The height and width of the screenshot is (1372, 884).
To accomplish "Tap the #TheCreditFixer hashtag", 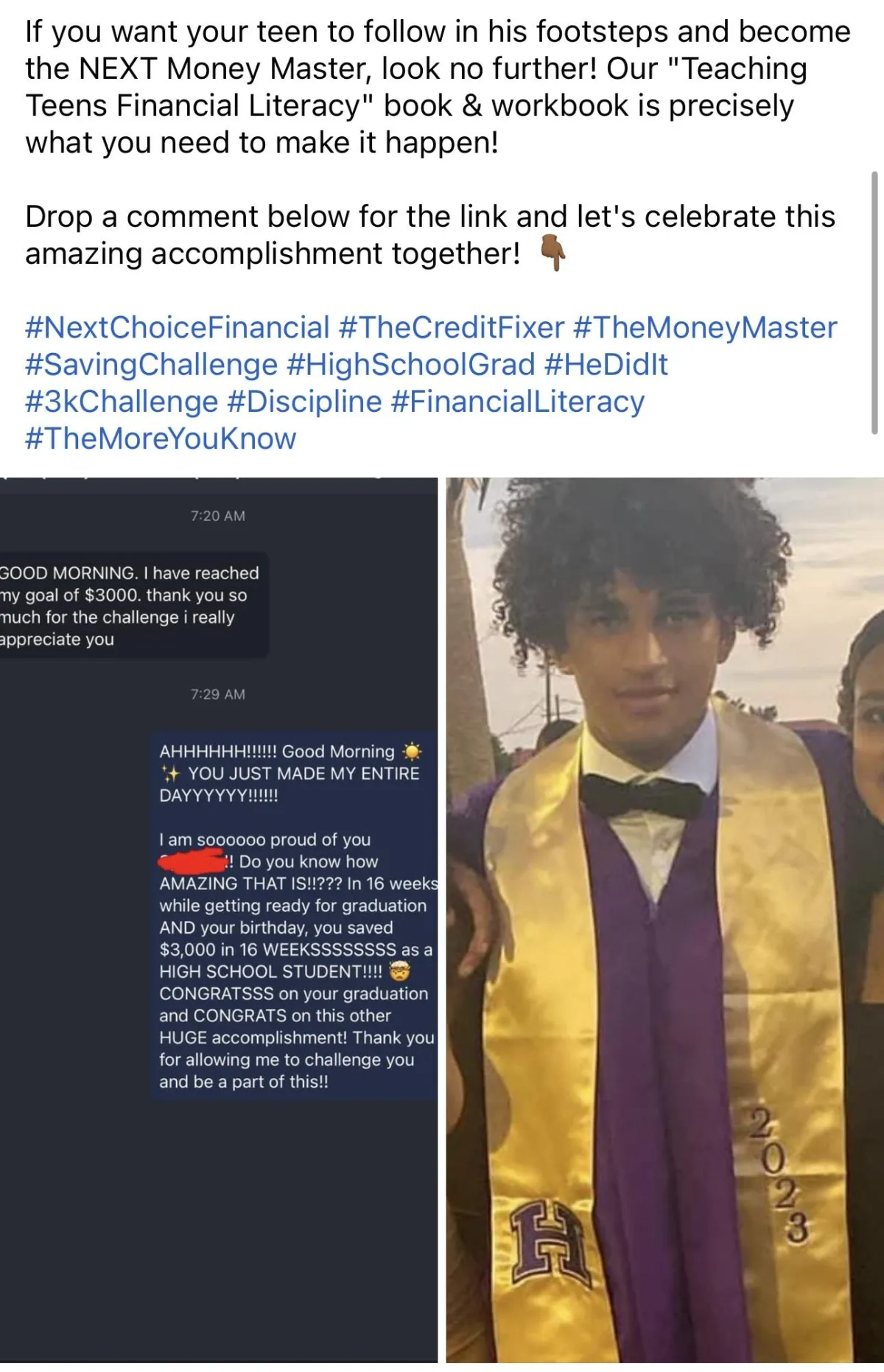I will coord(451,327).
